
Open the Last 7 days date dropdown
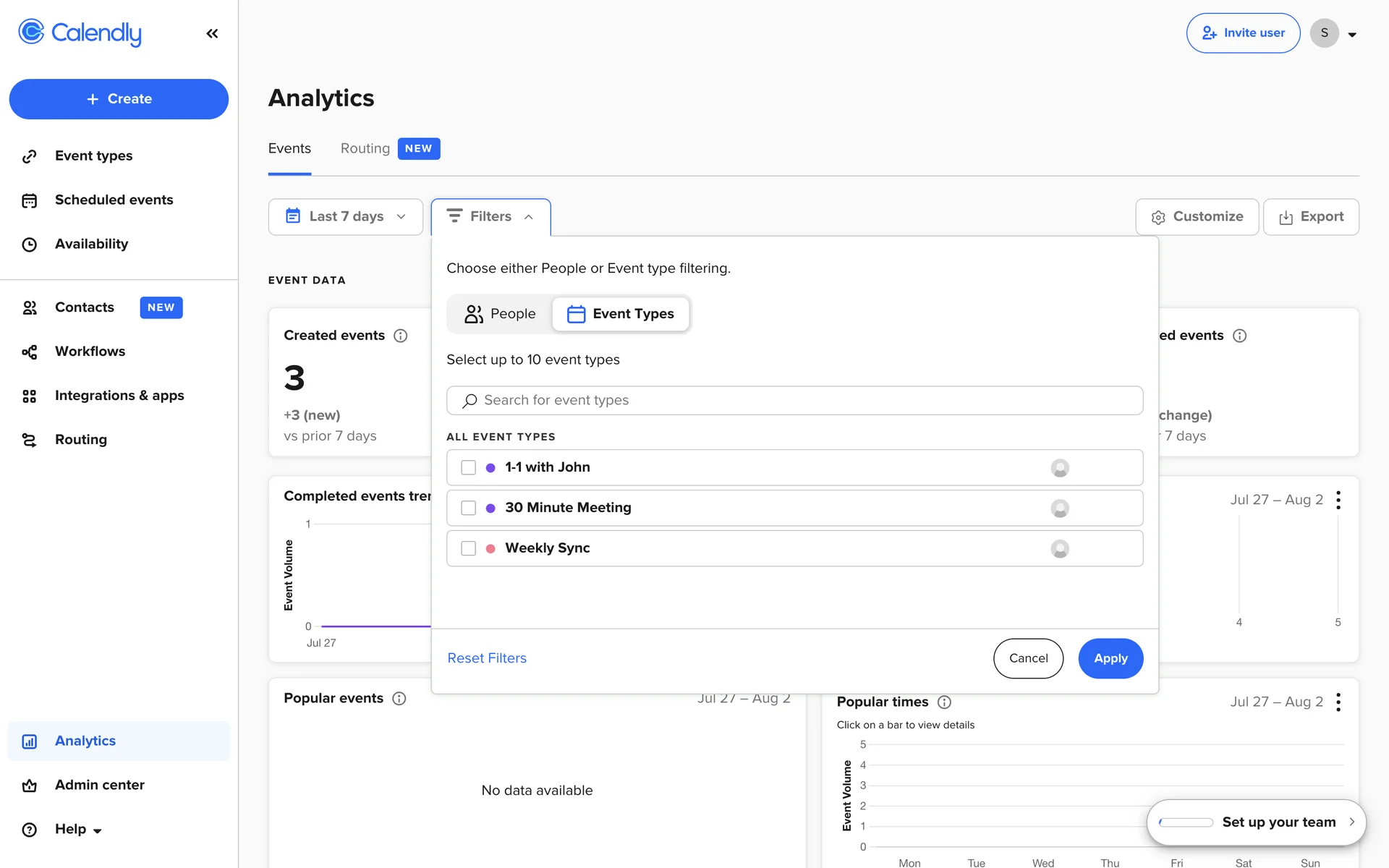[345, 217]
